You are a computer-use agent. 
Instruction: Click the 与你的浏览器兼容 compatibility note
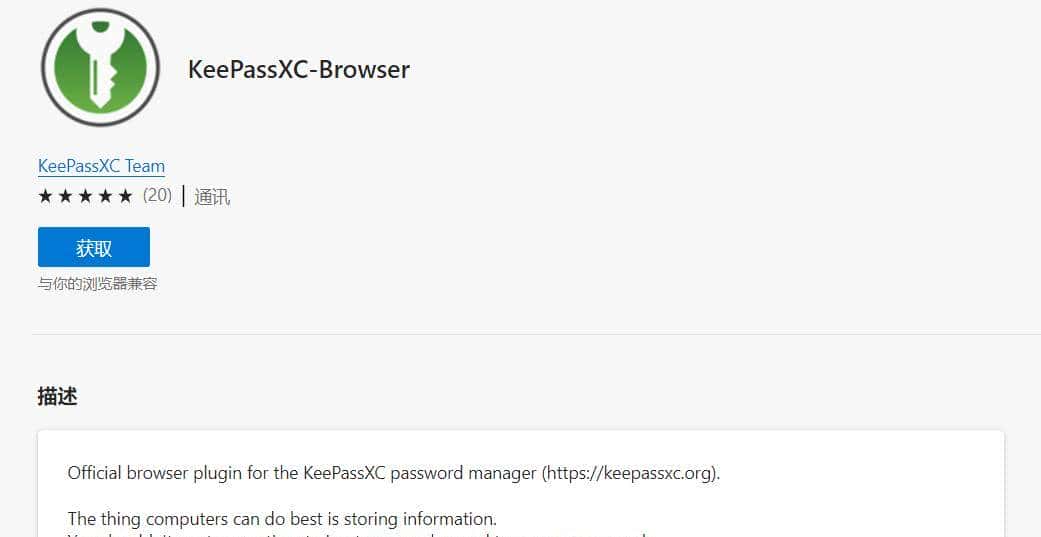[x=98, y=284]
